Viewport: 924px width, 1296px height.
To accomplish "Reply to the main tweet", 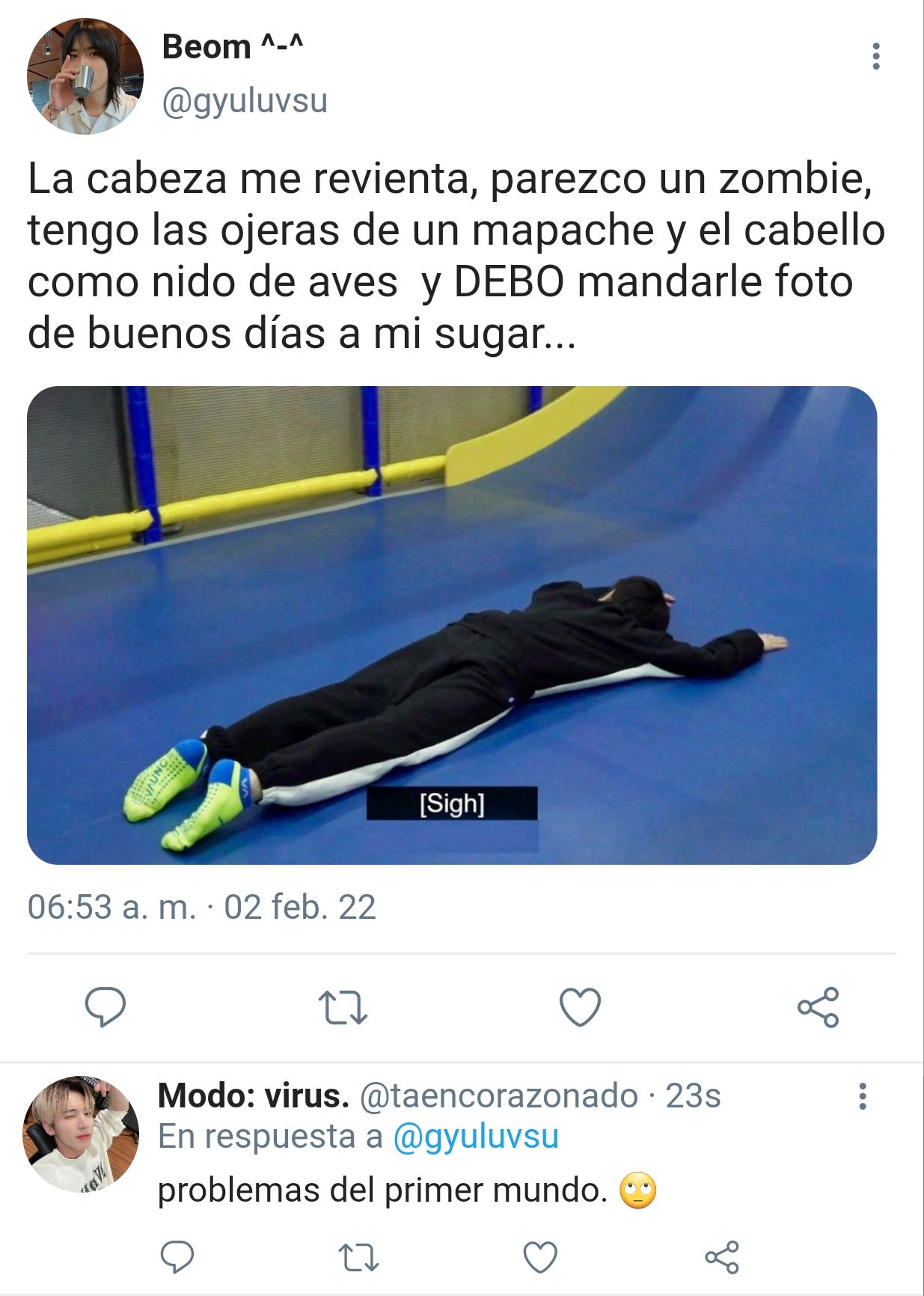I will pyautogui.click(x=105, y=1006).
